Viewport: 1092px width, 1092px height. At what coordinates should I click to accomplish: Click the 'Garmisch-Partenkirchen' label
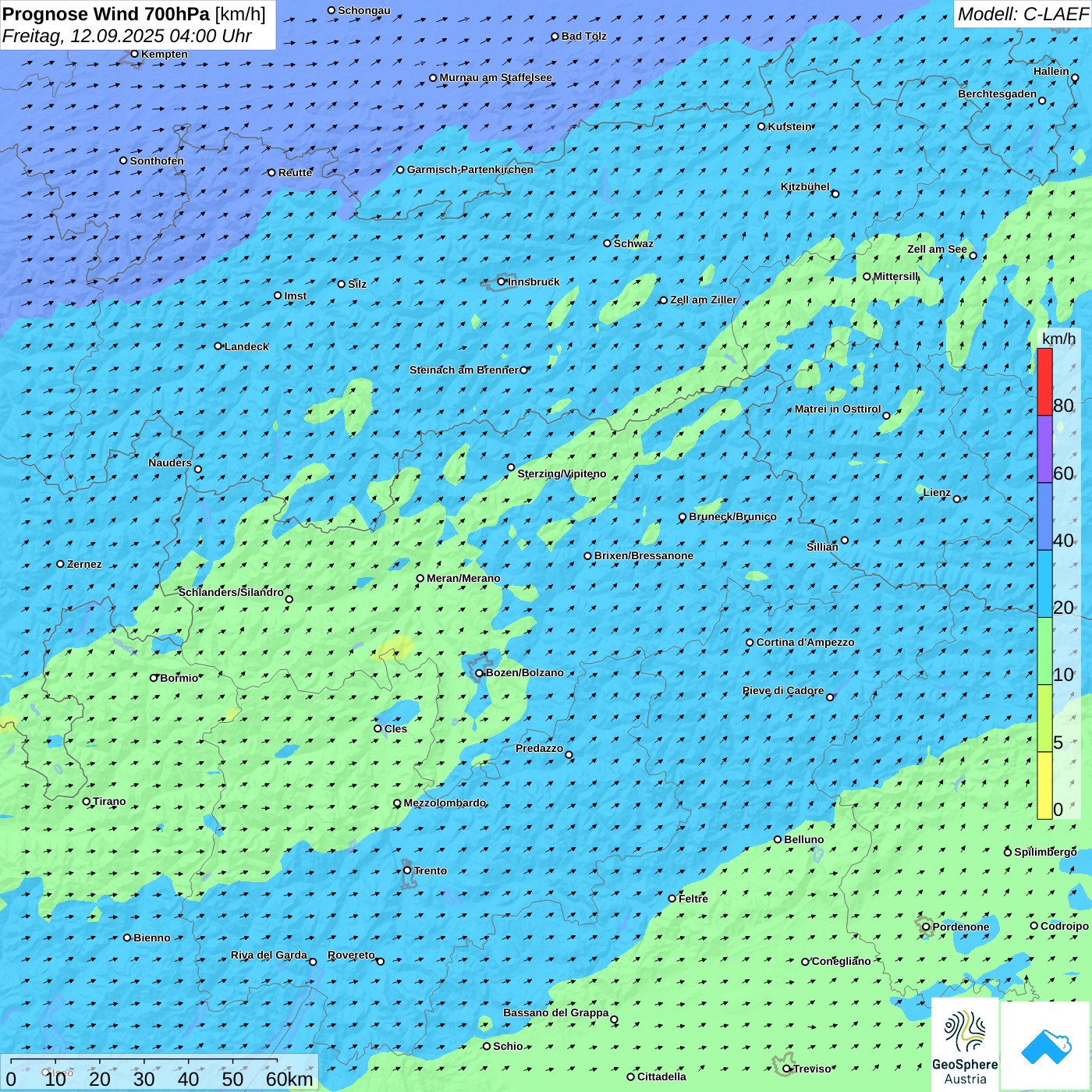[x=470, y=169]
